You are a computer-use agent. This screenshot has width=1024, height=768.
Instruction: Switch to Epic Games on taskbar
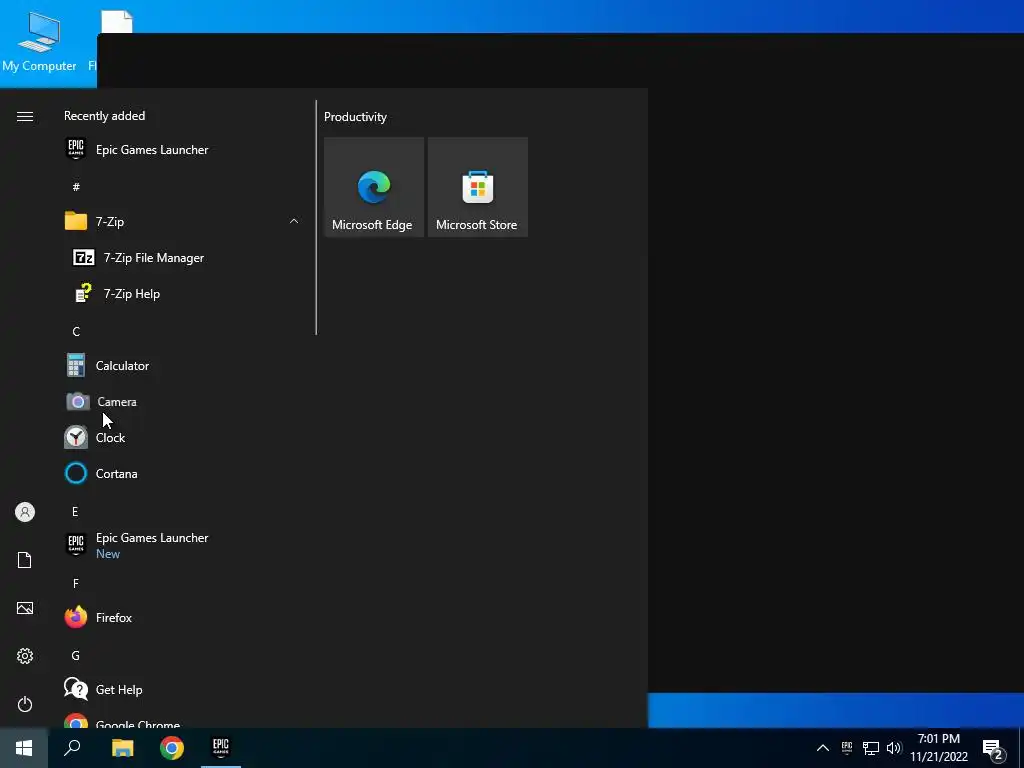coord(221,748)
